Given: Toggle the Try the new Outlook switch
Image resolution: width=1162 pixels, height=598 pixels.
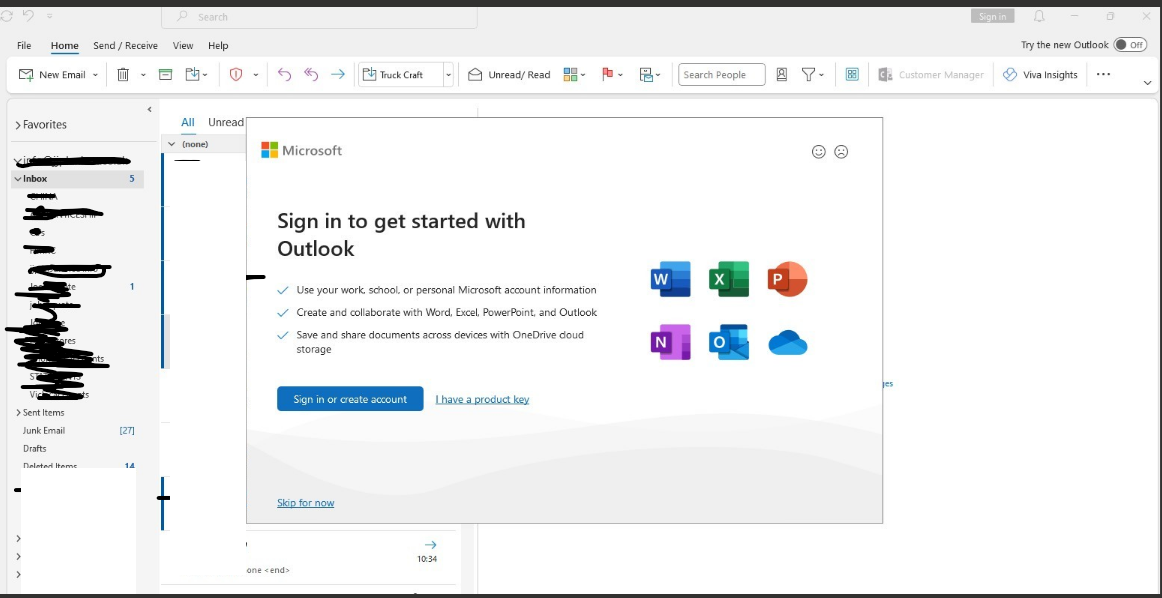Looking at the screenshot, I should click(x=1130, y=45).
